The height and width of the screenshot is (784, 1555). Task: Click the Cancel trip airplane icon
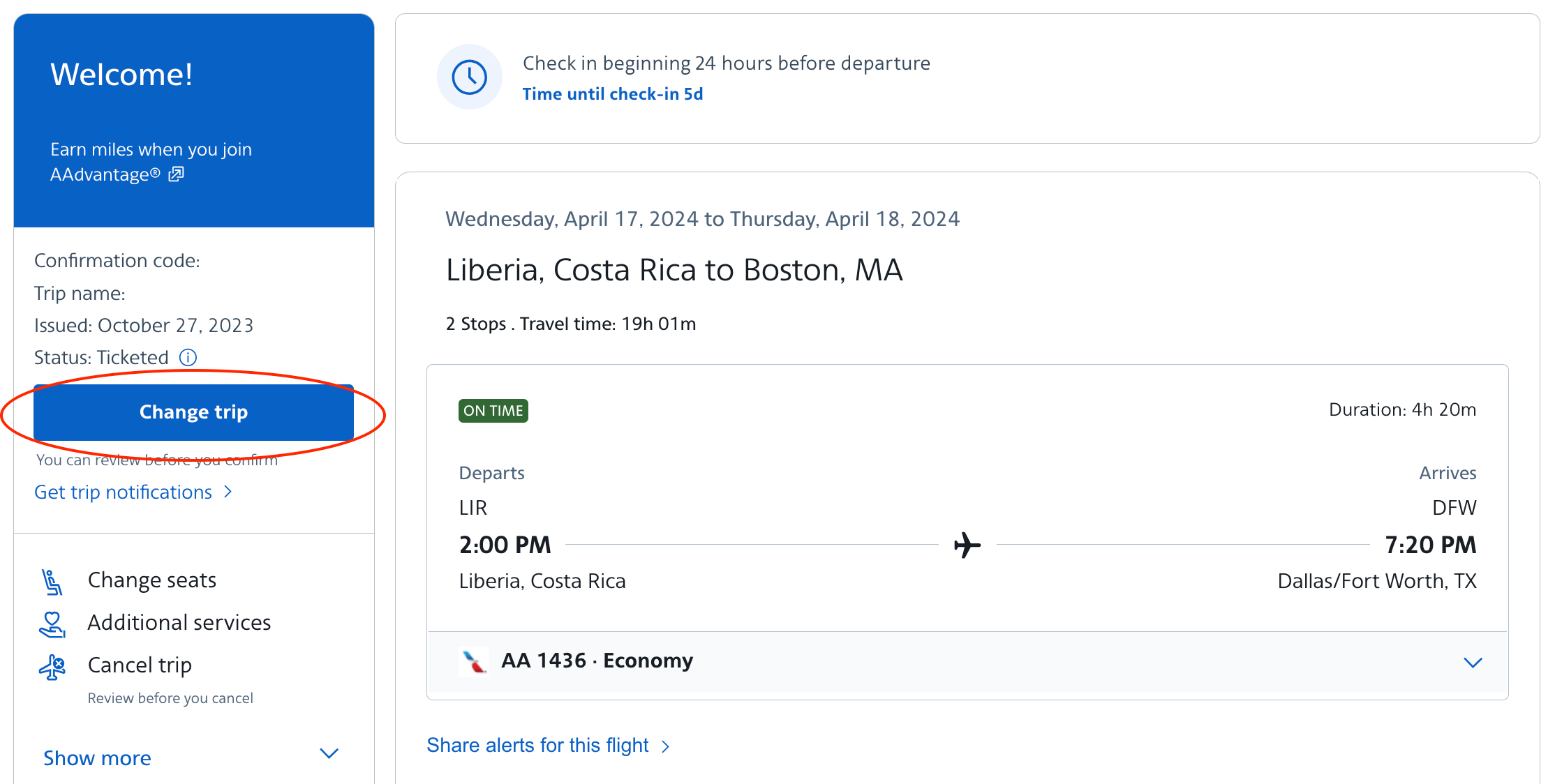(x=52, y=667)
